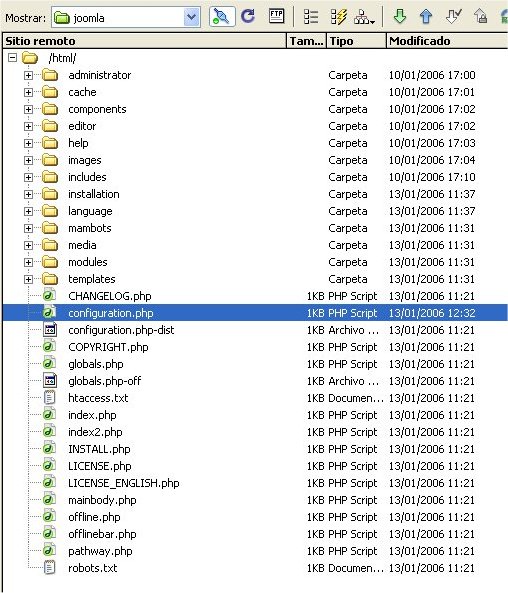Click the index.php file icon

[x=50, y=414]
